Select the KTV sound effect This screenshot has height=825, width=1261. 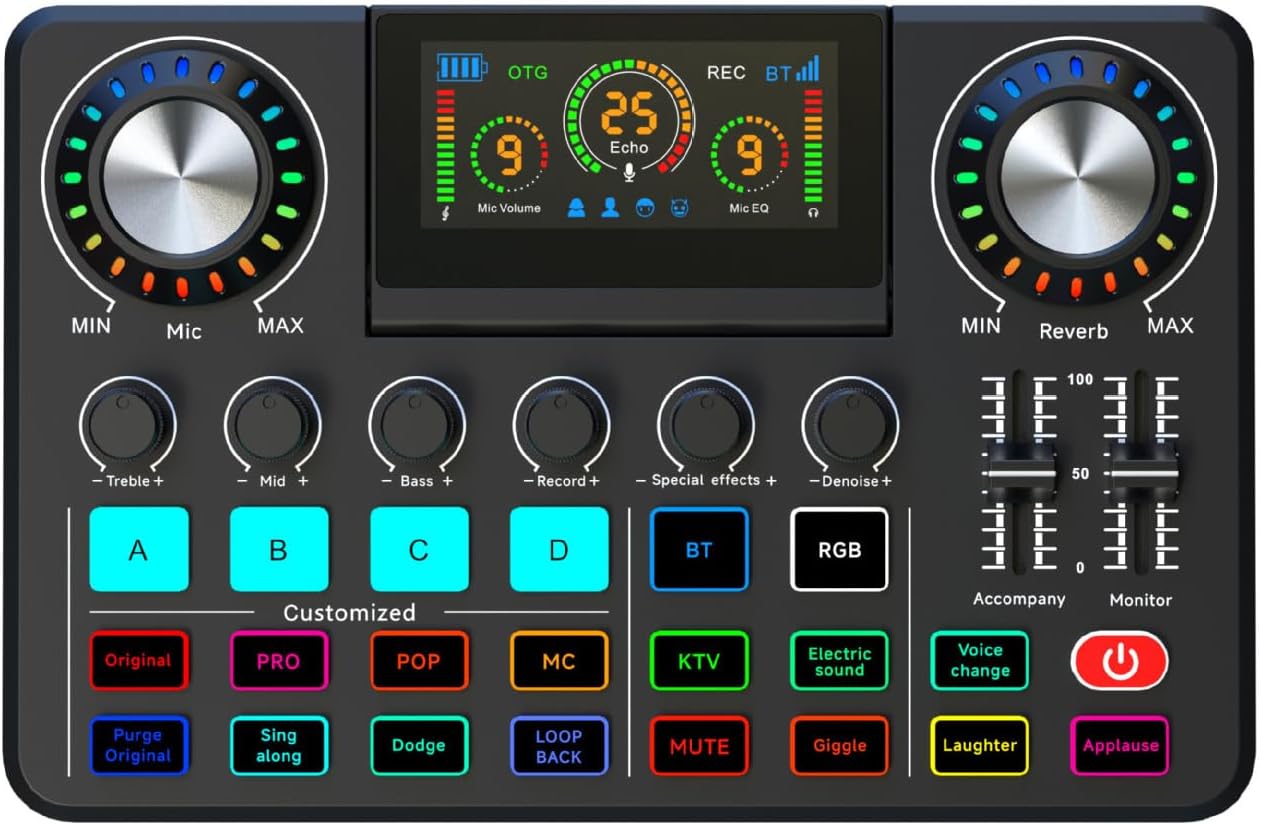tap(699, 660)
